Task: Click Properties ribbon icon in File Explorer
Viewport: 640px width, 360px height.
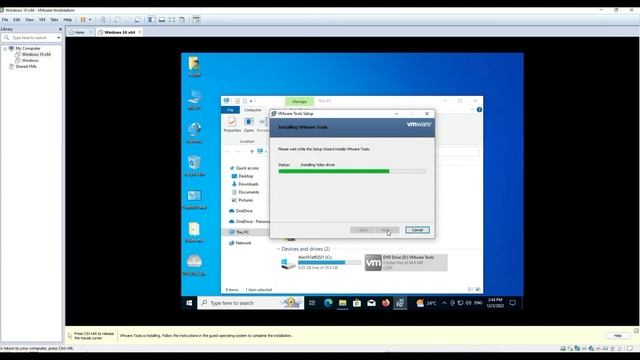Action: point(232,124)
